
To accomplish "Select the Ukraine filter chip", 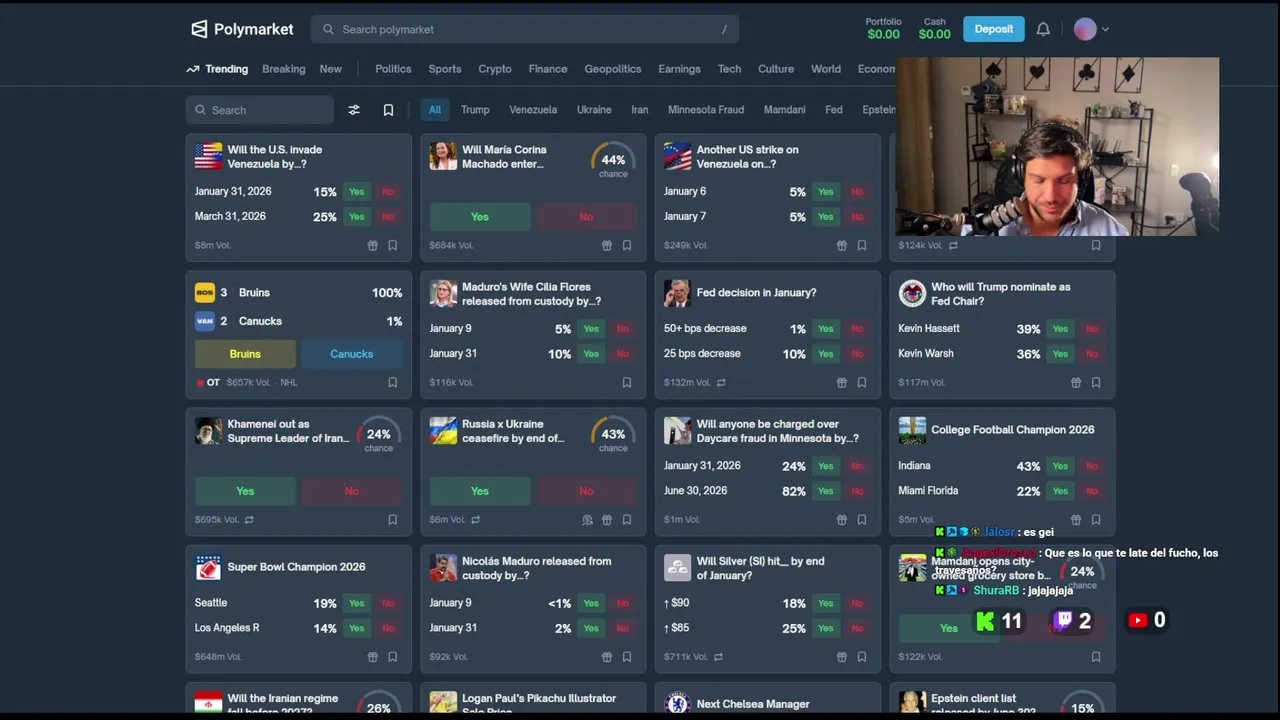I will pyautogui.click(x=594, y=110).
